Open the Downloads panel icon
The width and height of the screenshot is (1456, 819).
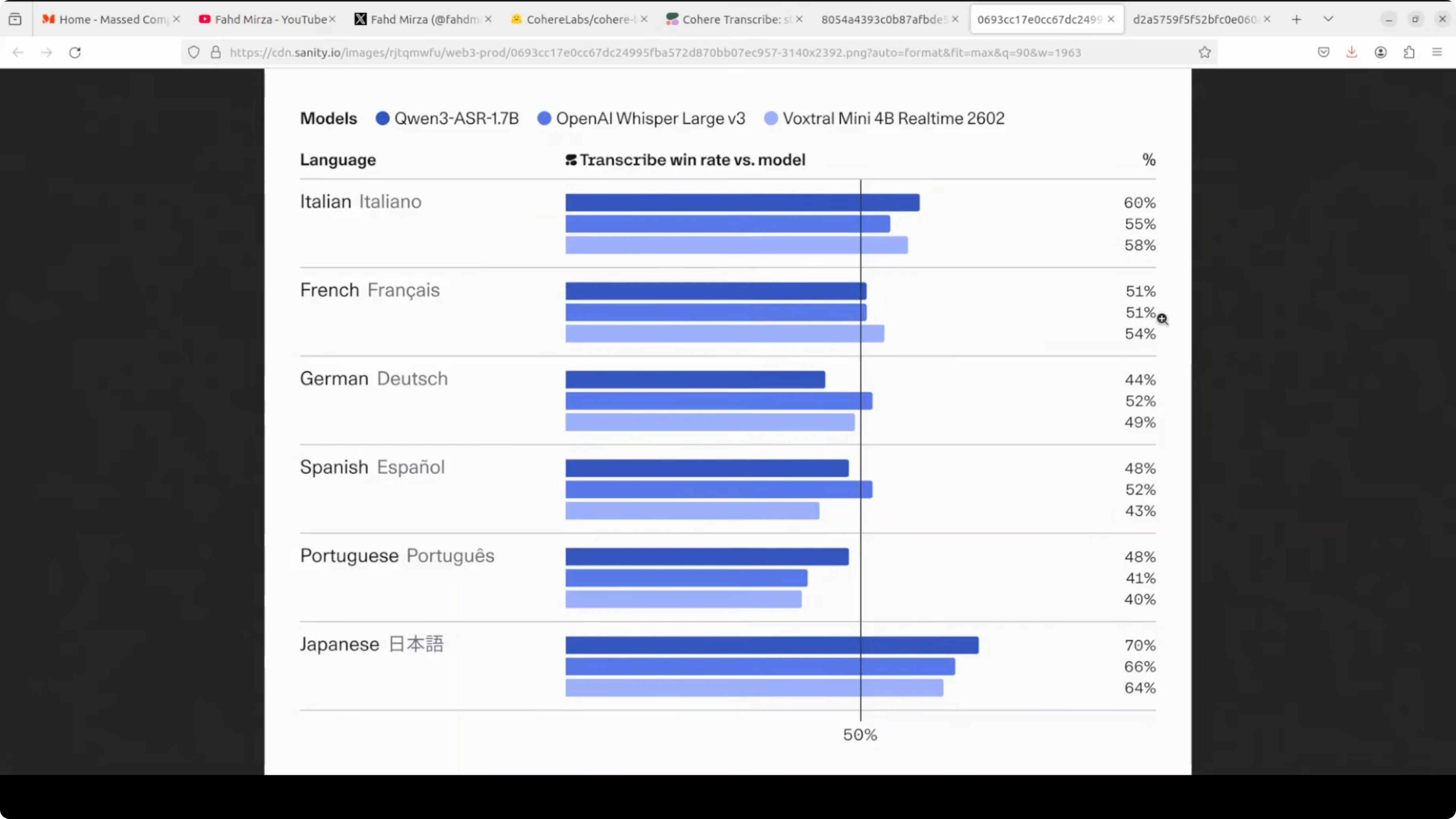(1352, 53)
